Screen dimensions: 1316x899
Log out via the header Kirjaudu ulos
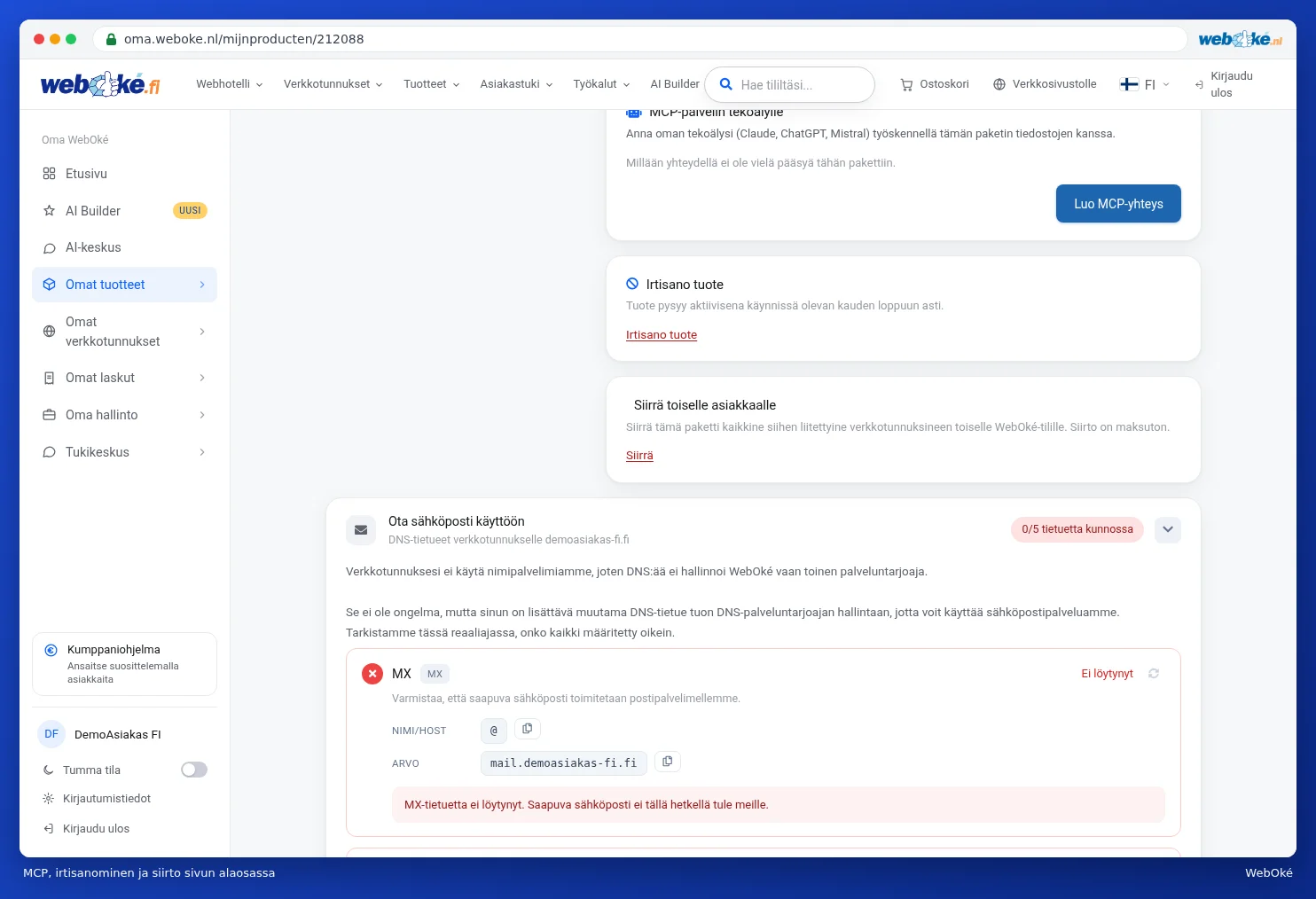click(1224, 84)
